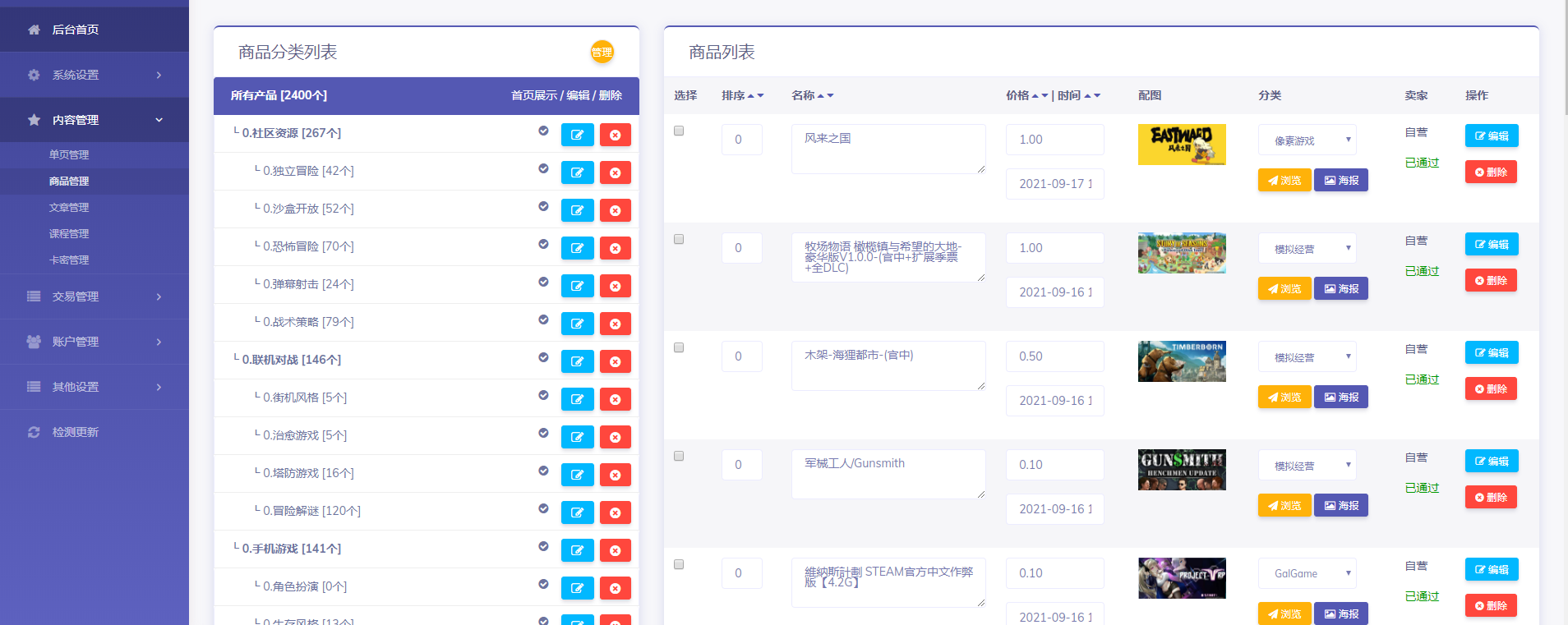The width and height of the screenshot is (1568, 625).
Task: Expand the 账户管理 sidebar menu
Action: tap(95, 342)
